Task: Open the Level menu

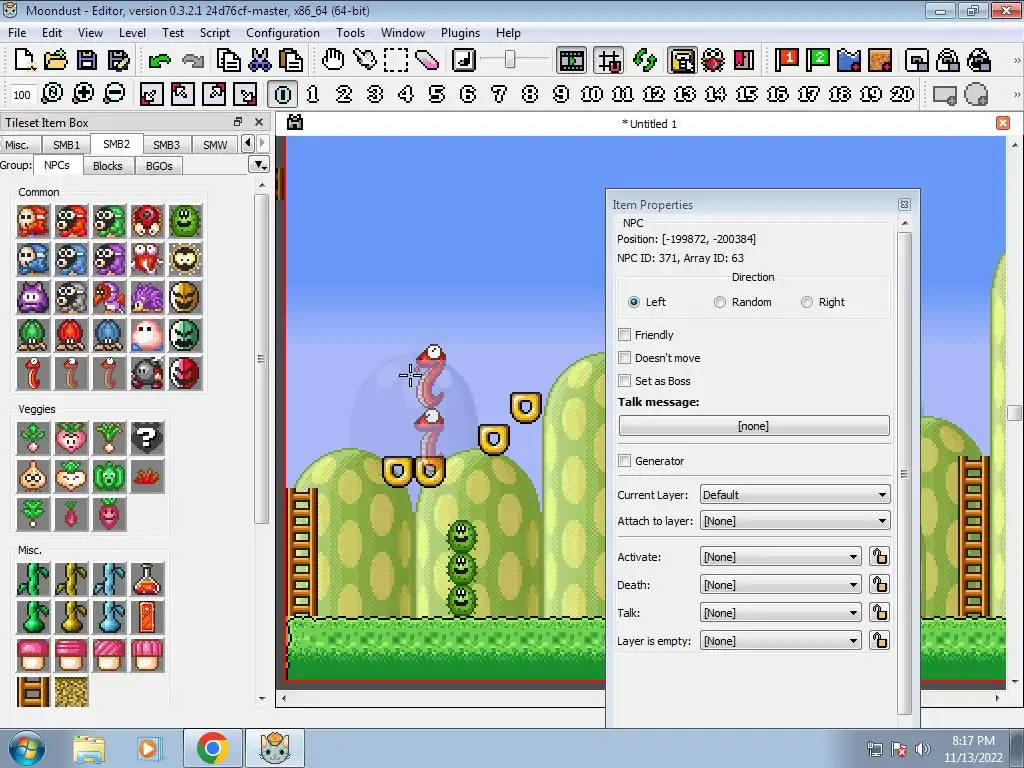Action: click(132, 33)
